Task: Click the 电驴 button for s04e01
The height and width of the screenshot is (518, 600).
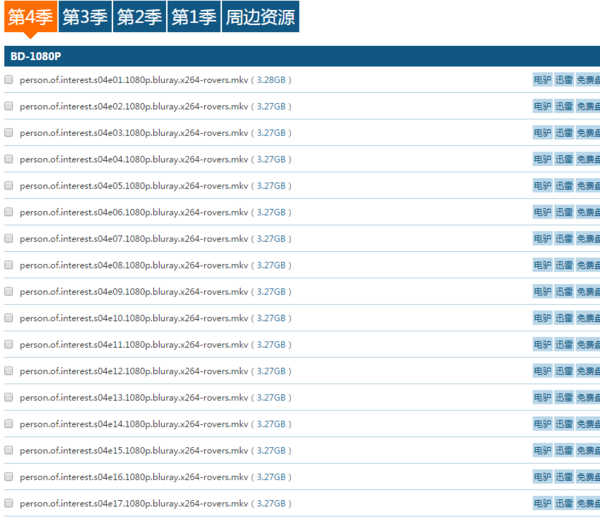Action: (542, 79)
